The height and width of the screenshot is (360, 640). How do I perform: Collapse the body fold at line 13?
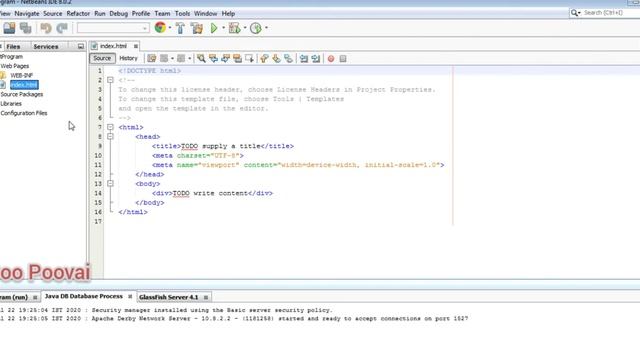[110, 184]
